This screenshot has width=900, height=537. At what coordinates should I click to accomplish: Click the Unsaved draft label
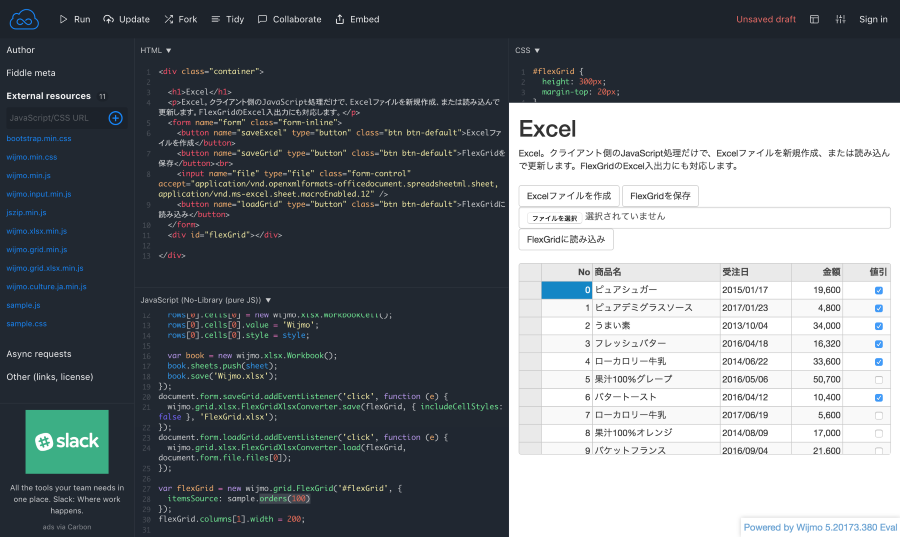[766, 20]
